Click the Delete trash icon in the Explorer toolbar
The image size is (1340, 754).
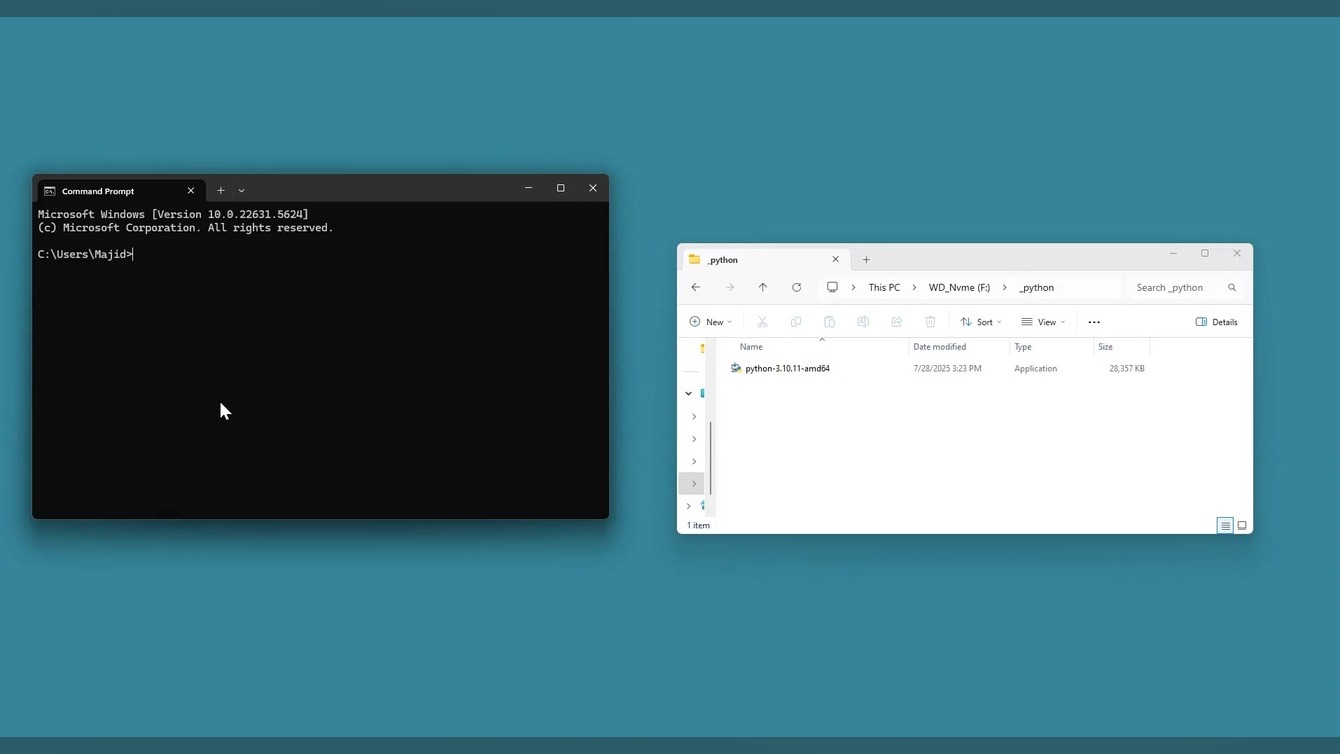[x=930, y=322]
